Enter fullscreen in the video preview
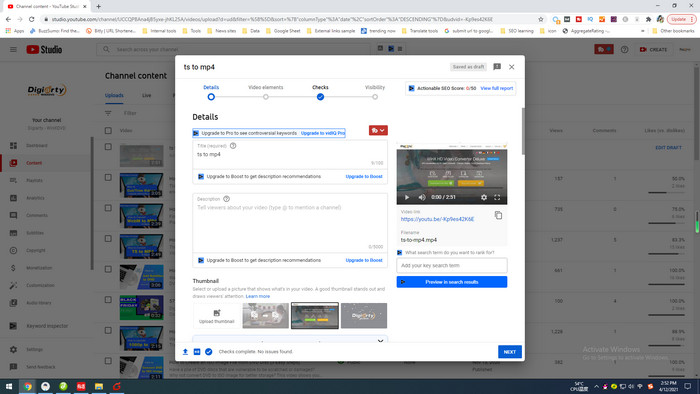This screenshot has width=700, height=394. [x=497, y=197]
